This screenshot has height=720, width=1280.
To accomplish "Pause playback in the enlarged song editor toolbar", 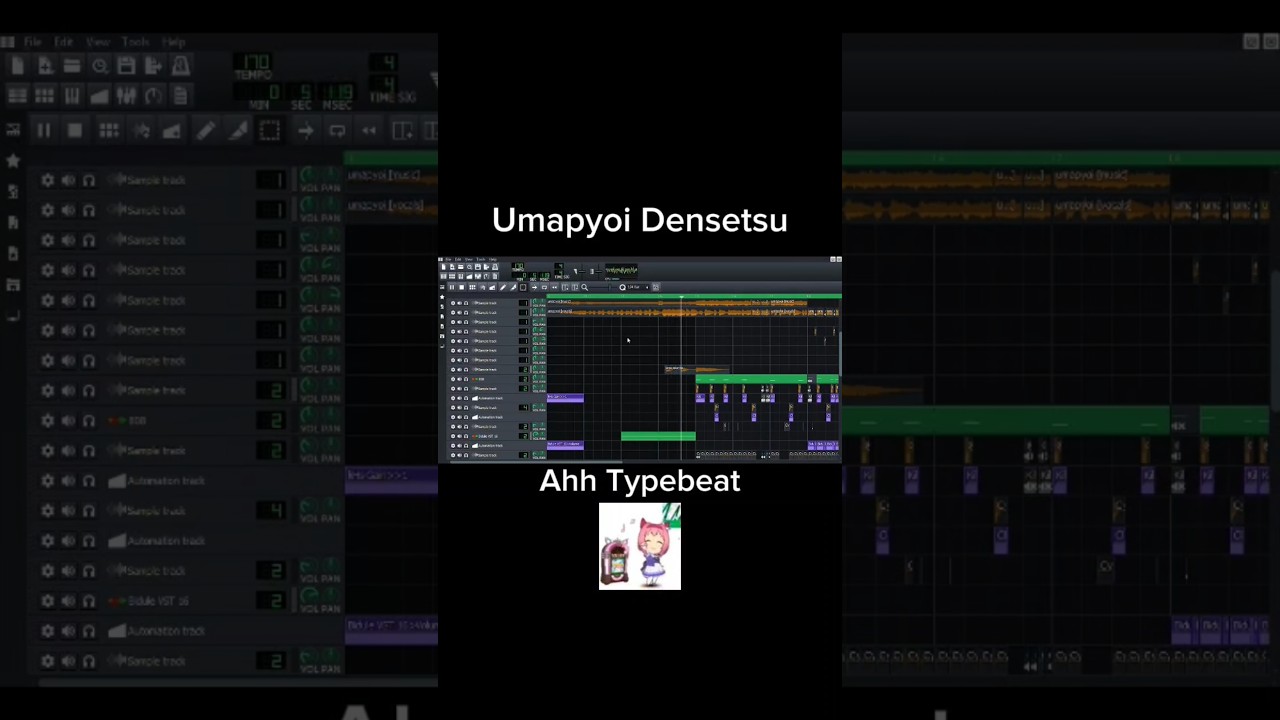I will 43,131.
